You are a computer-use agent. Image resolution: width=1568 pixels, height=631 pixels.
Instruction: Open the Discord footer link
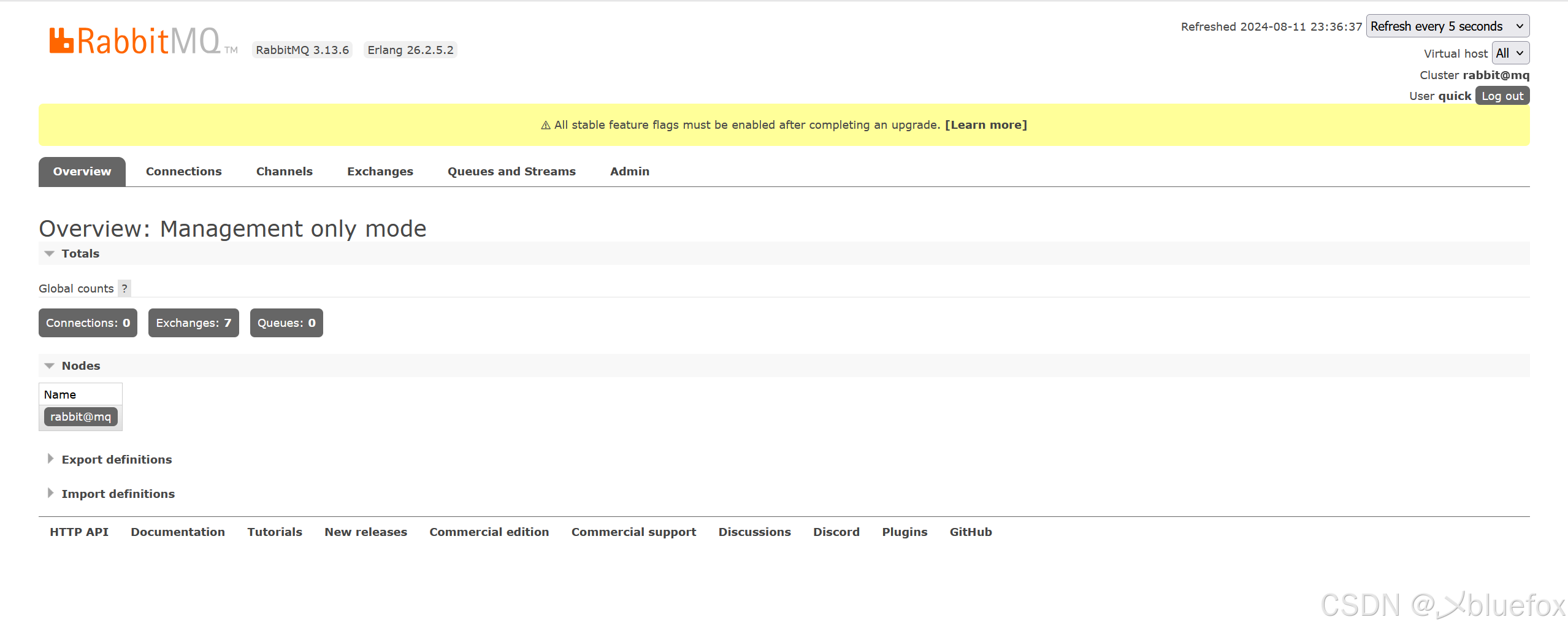[x=836, y=532]
